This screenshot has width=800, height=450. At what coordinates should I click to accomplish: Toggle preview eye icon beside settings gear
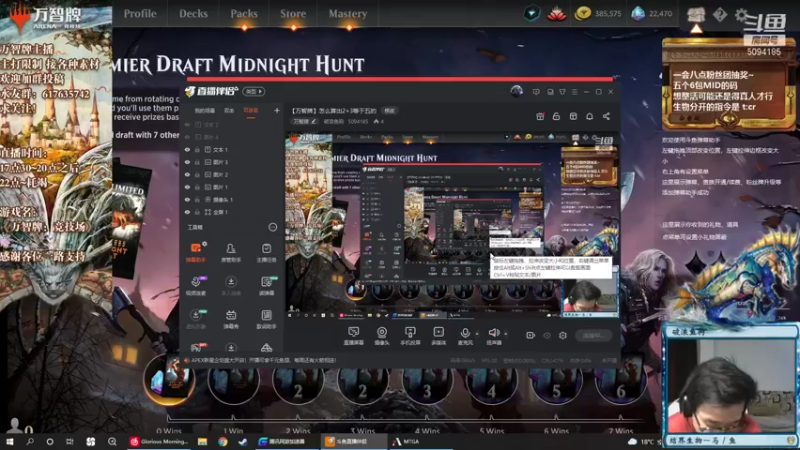click(x=547, y=335)
